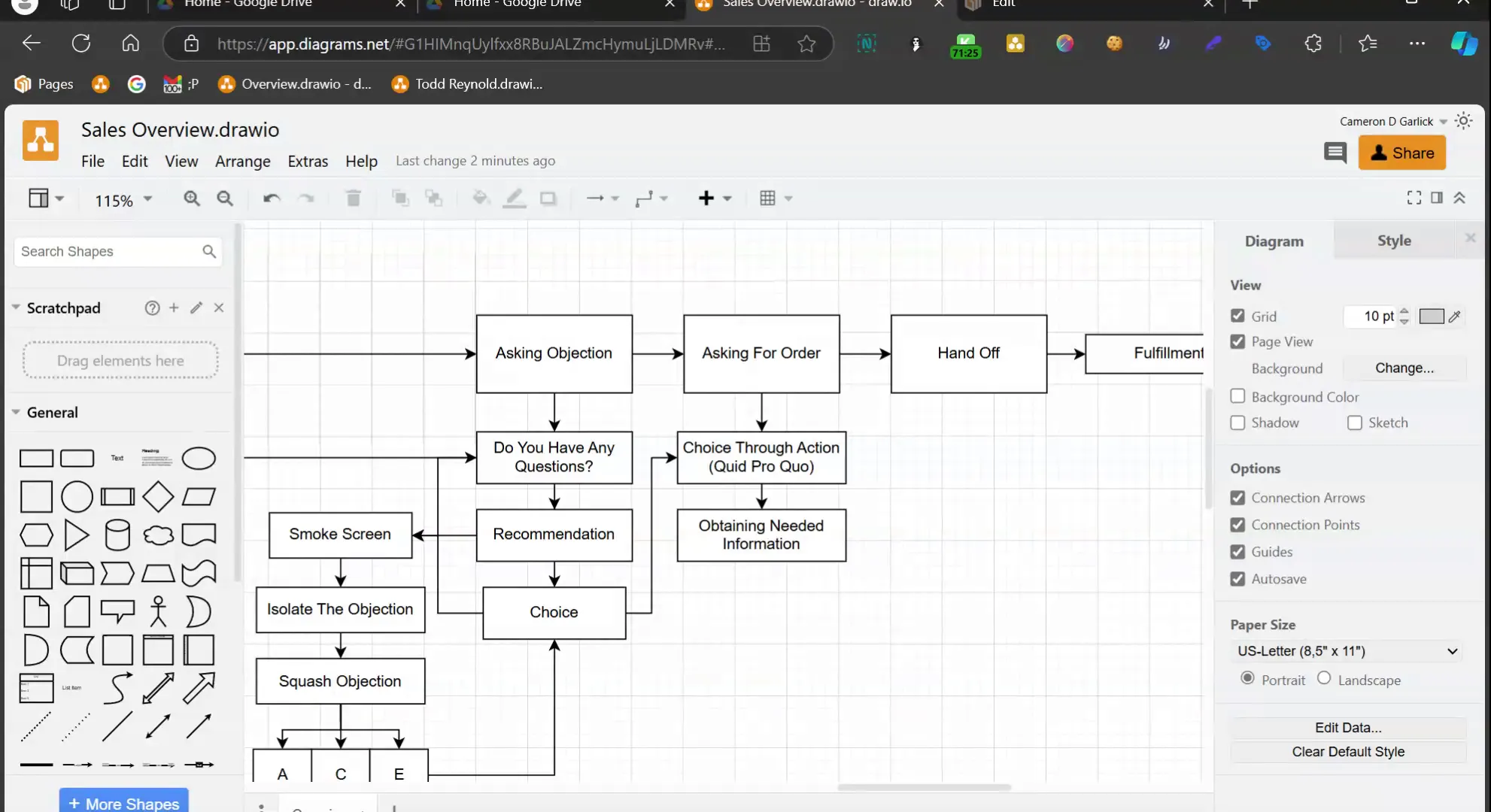This screenshot has height=812, width=1491.
Task: Open the 115% zoom level dropdown
Action: point(121,199)
